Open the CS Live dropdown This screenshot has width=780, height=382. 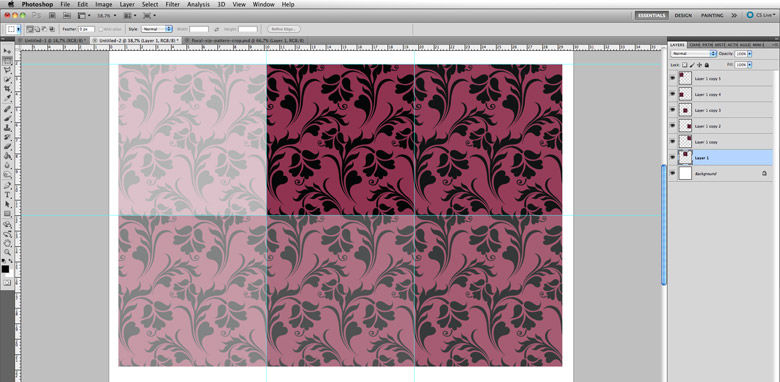(x=761, y=15)
